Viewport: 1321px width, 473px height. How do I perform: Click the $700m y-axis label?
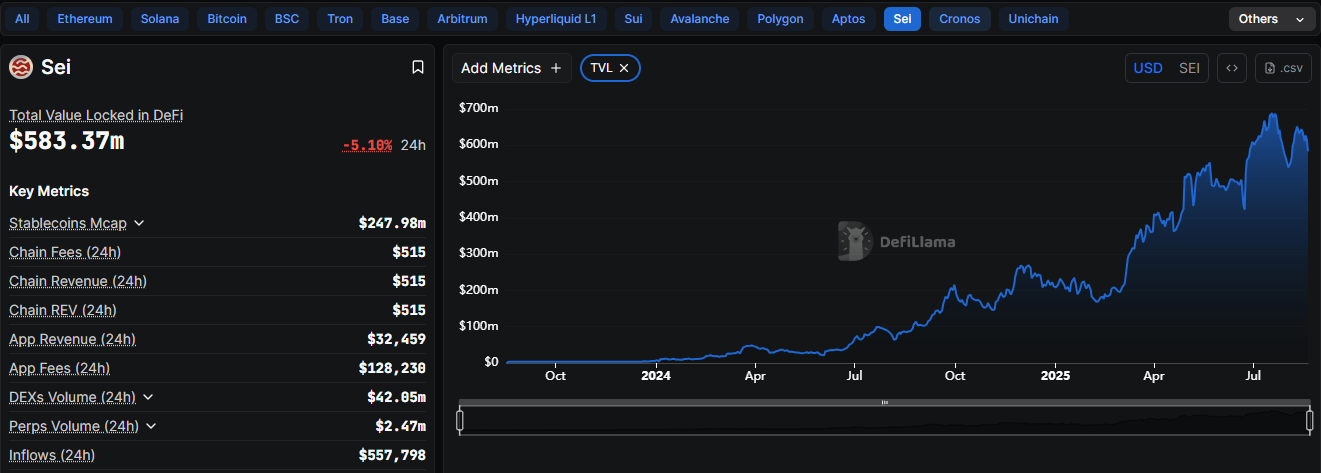479,107
